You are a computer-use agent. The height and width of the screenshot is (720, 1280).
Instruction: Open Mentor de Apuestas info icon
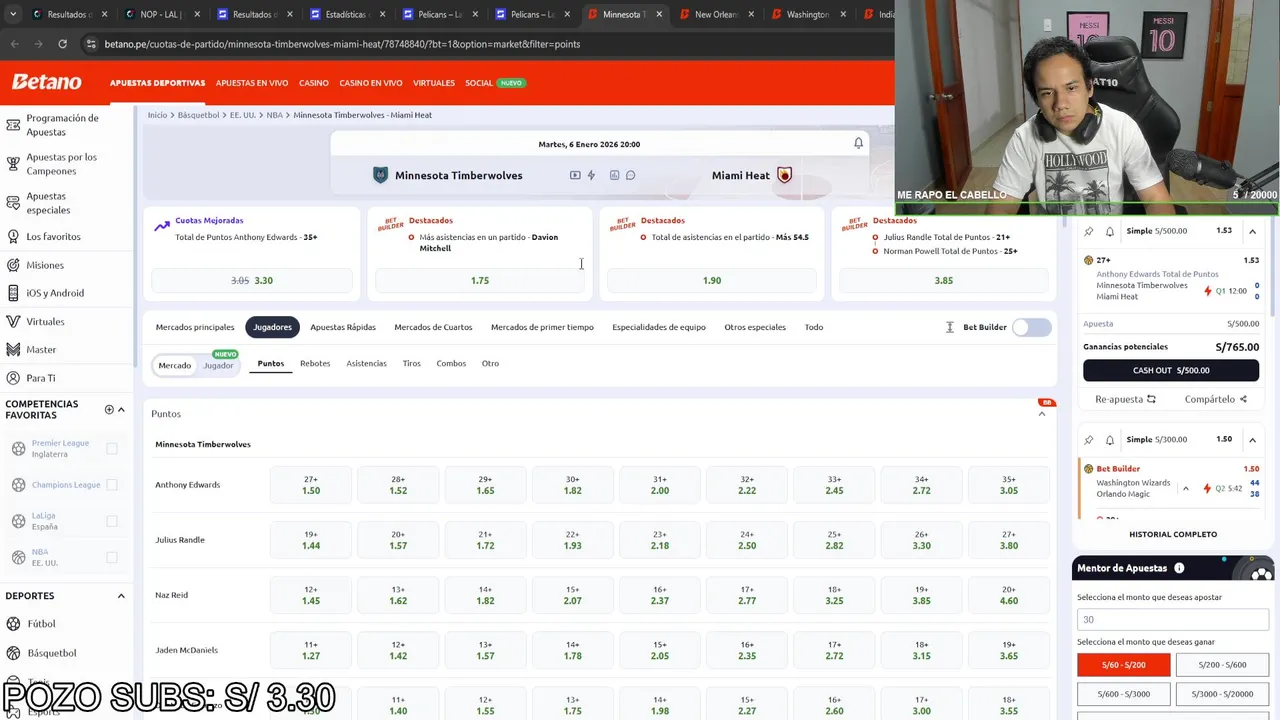(1179, 568)
